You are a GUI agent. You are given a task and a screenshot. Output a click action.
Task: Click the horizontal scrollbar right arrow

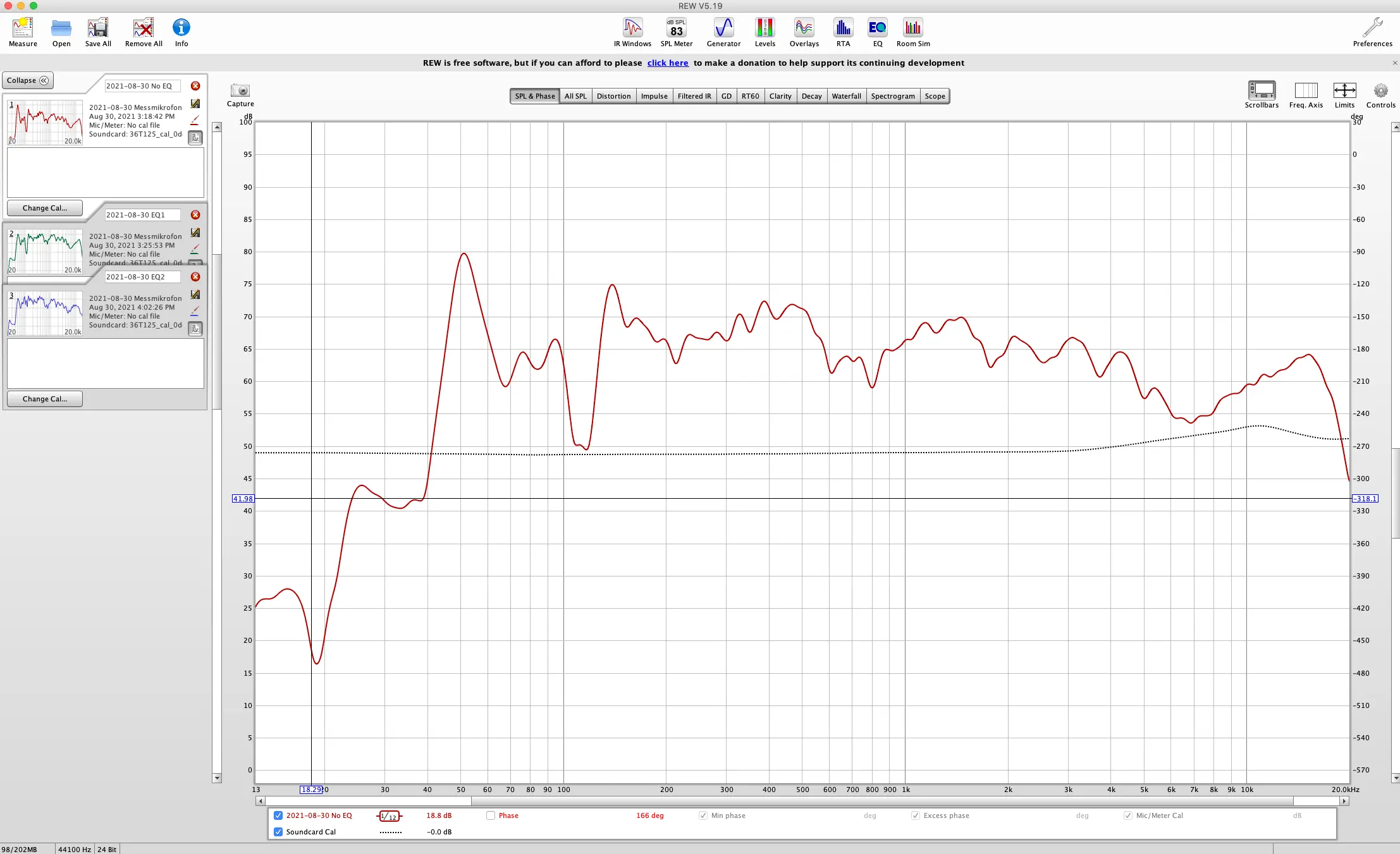click(x=1344, y=801)
